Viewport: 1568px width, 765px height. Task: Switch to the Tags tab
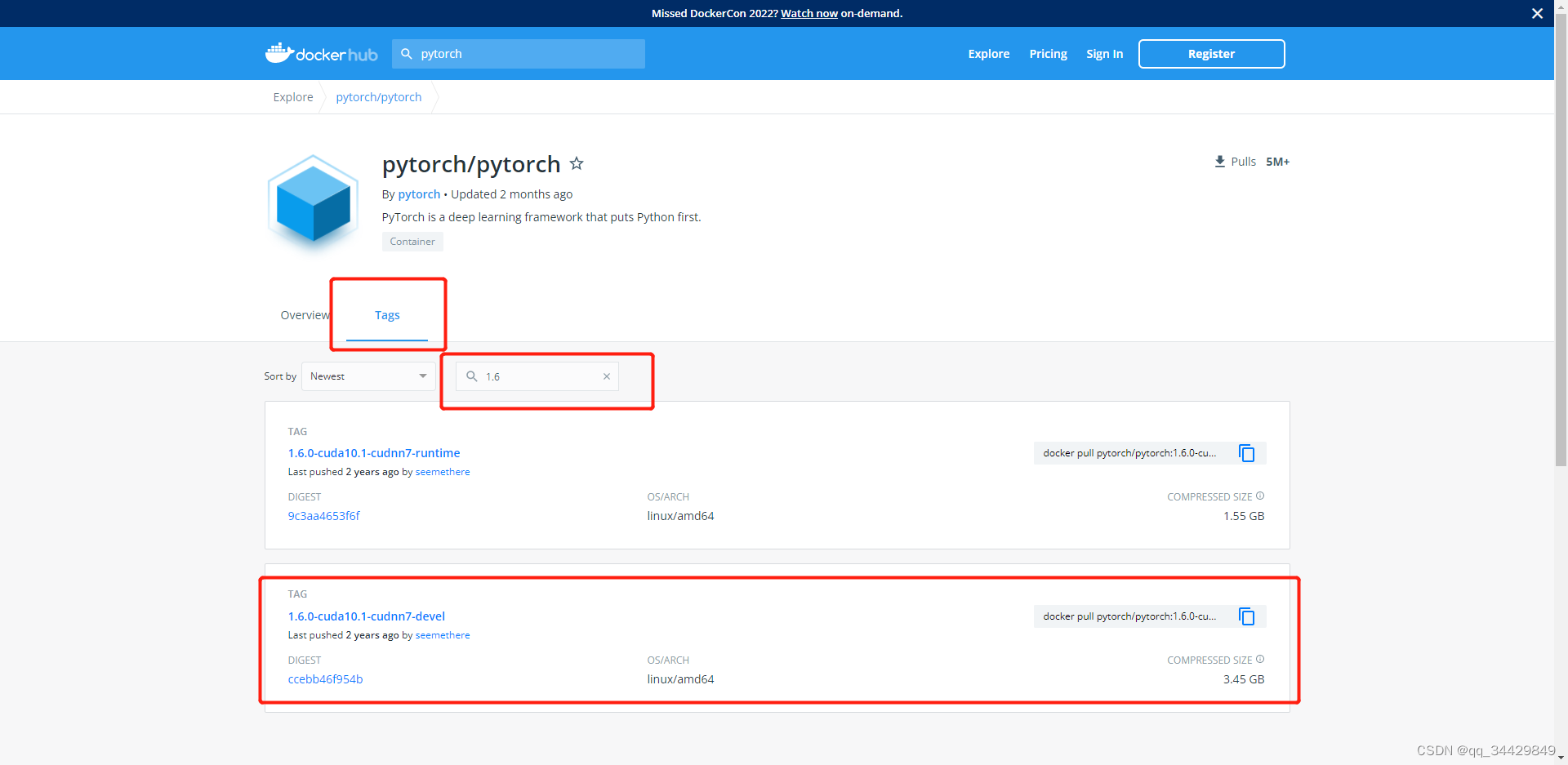pyautogui.click(x=387, y=314)
